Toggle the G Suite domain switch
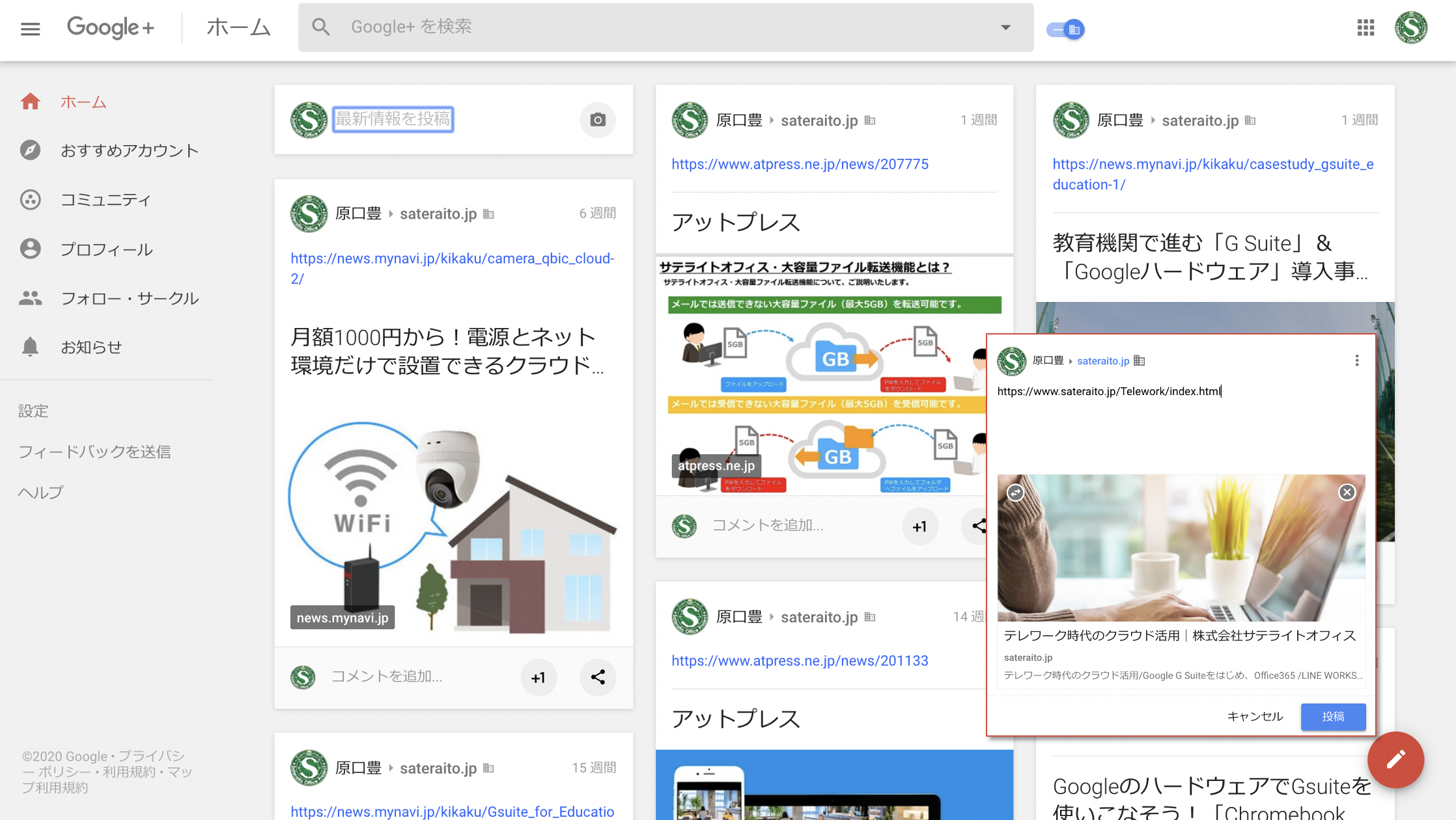Screen dimensions: 1456x820 click(x=1066, y=29)
